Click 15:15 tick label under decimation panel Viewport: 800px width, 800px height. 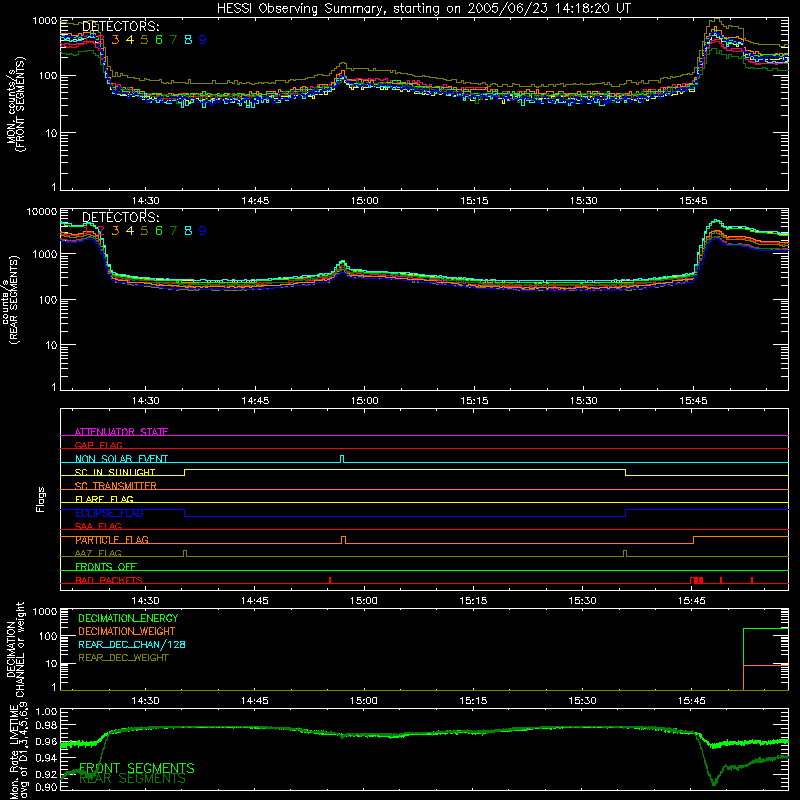coord(473,701)
